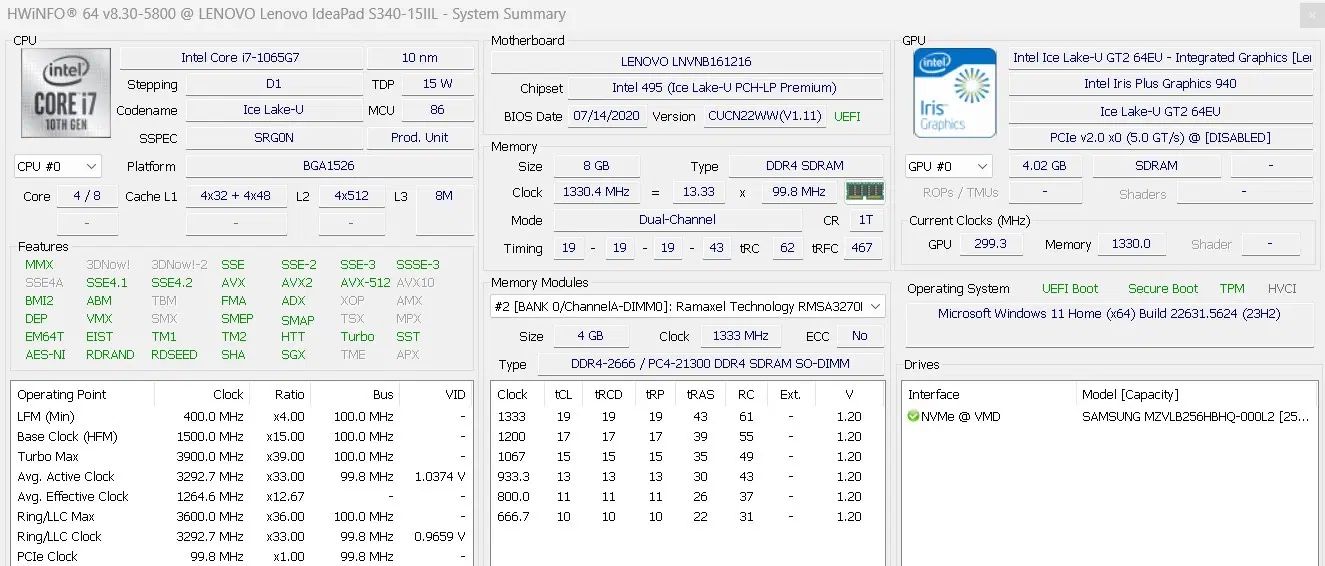Select the Stepping D1 value

click(x=273, y=84)
